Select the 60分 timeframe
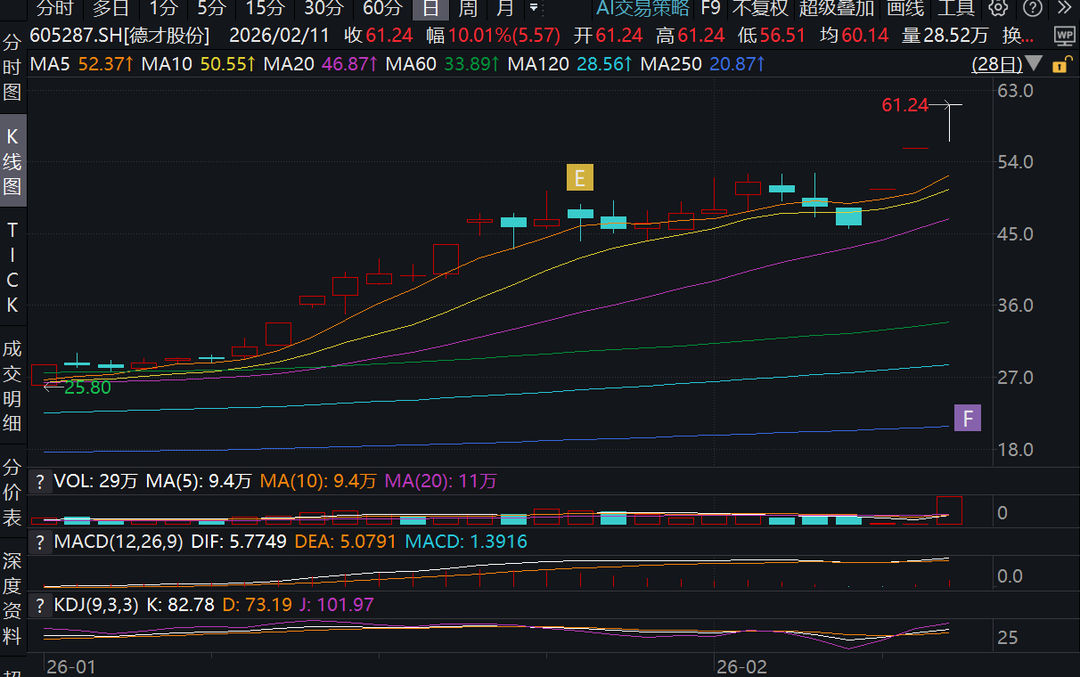1080x677 pixels. tap(382, 9)
